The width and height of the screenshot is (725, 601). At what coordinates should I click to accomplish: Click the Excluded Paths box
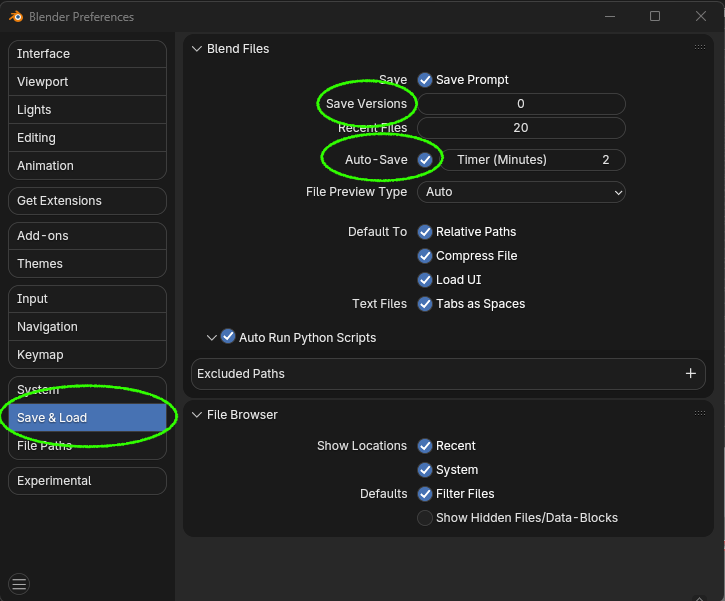(x=448, y=374)
